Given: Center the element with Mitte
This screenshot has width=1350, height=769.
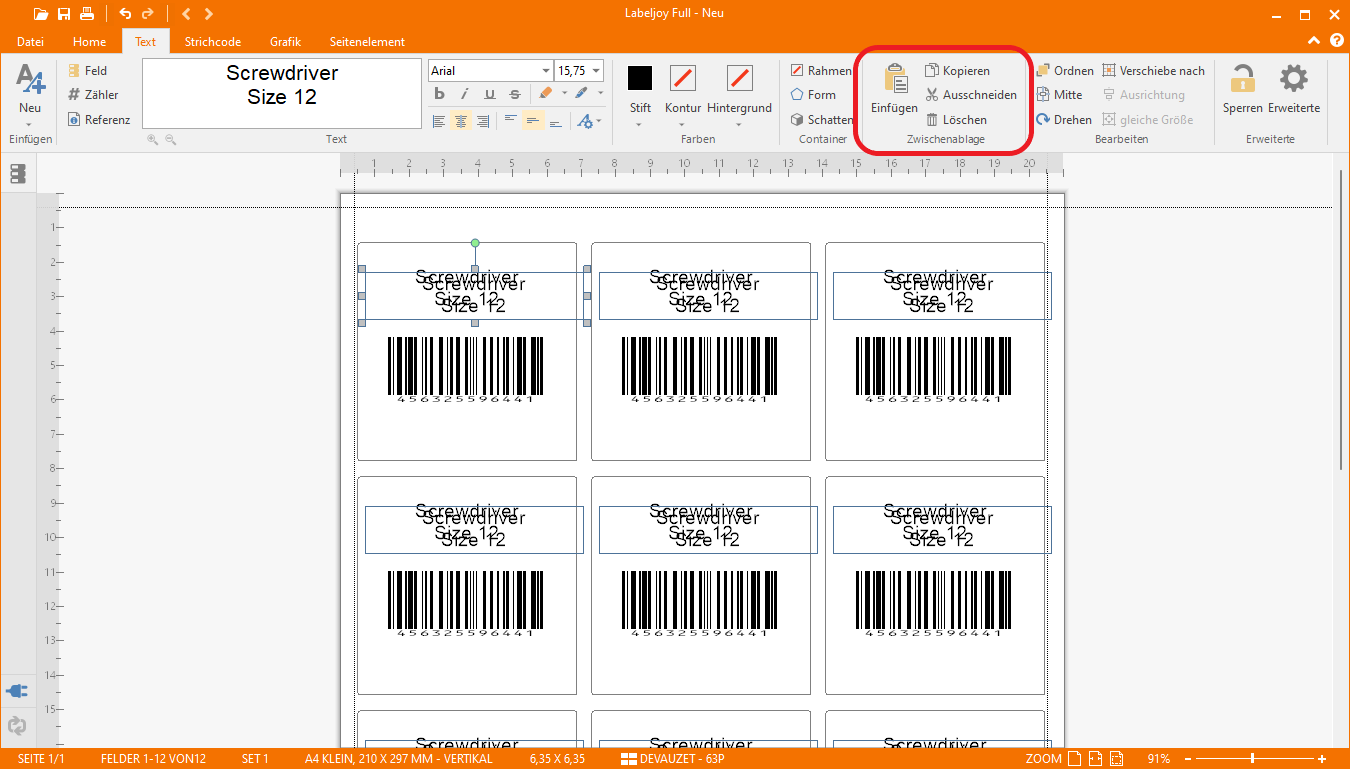Looking at the screenshot, I should click(1060, 95).
